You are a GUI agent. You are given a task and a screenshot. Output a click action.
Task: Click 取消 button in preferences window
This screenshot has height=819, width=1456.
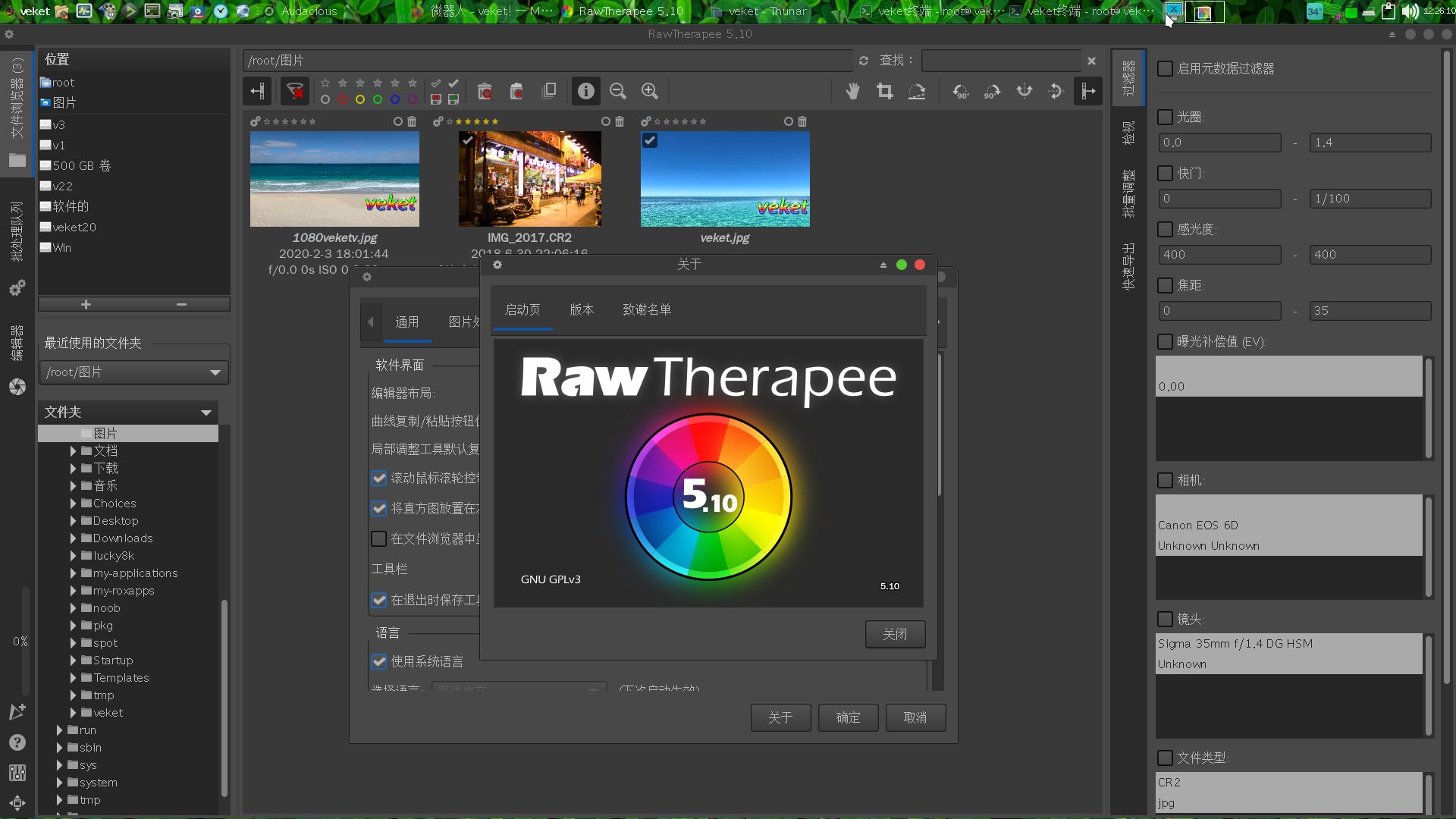[x=915, y=717]
